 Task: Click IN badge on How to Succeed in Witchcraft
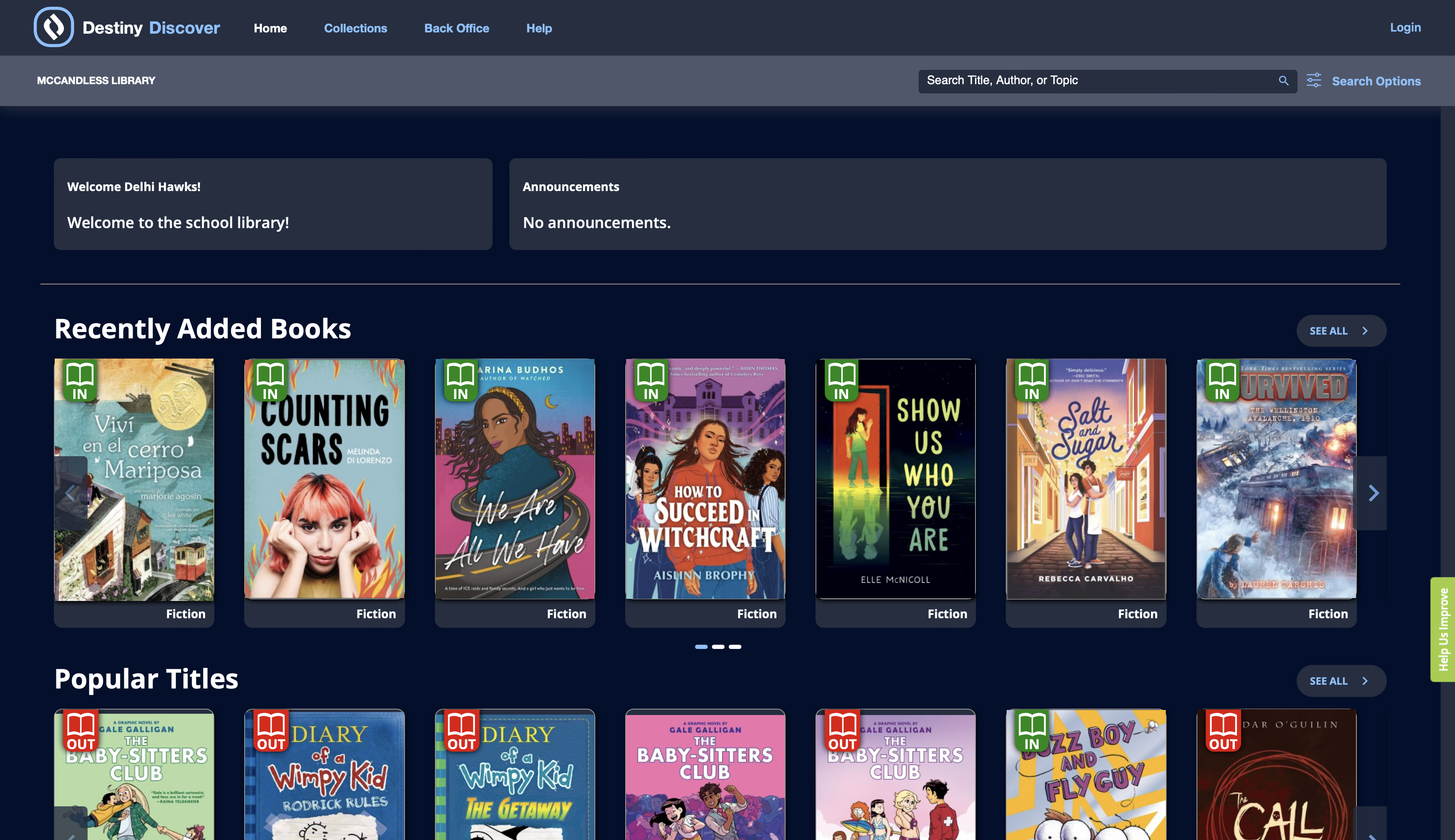(651, 381)
